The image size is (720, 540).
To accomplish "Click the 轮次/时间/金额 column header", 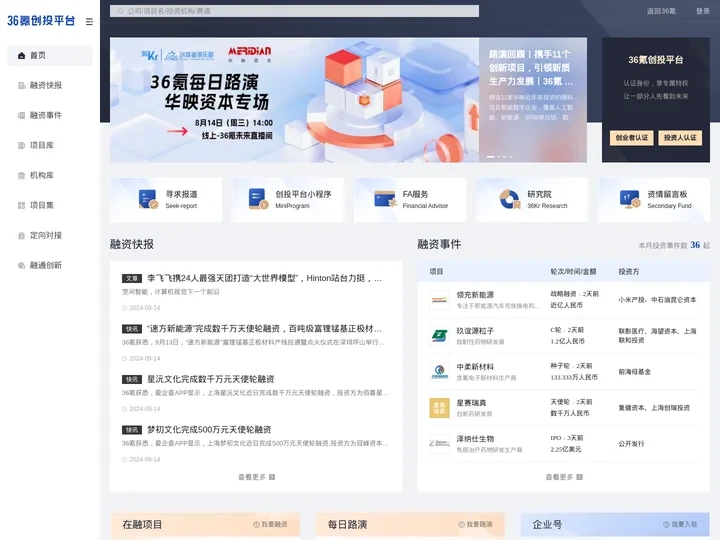I will 573,272.
